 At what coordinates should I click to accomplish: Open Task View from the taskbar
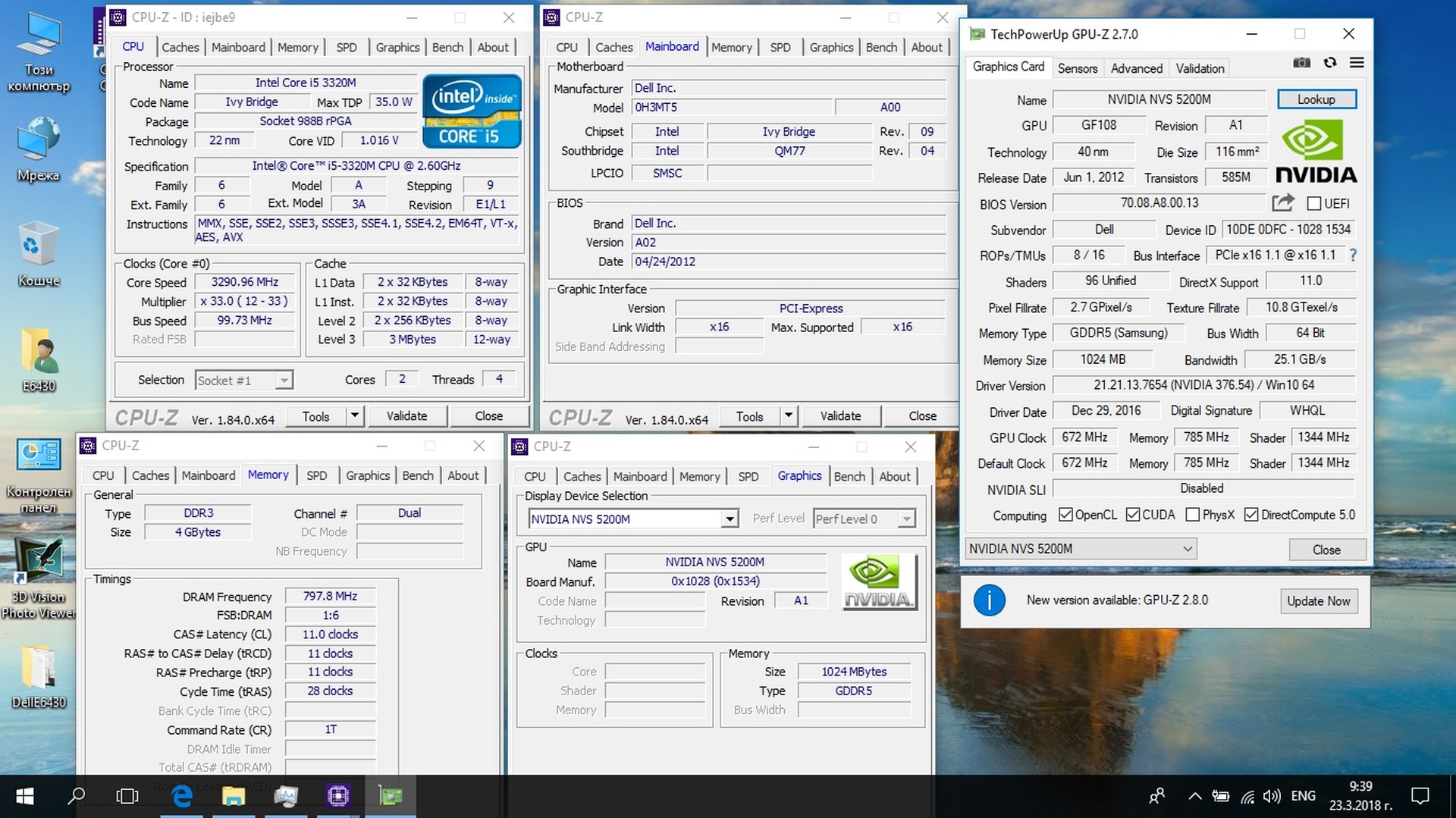[x=127, y=796]
